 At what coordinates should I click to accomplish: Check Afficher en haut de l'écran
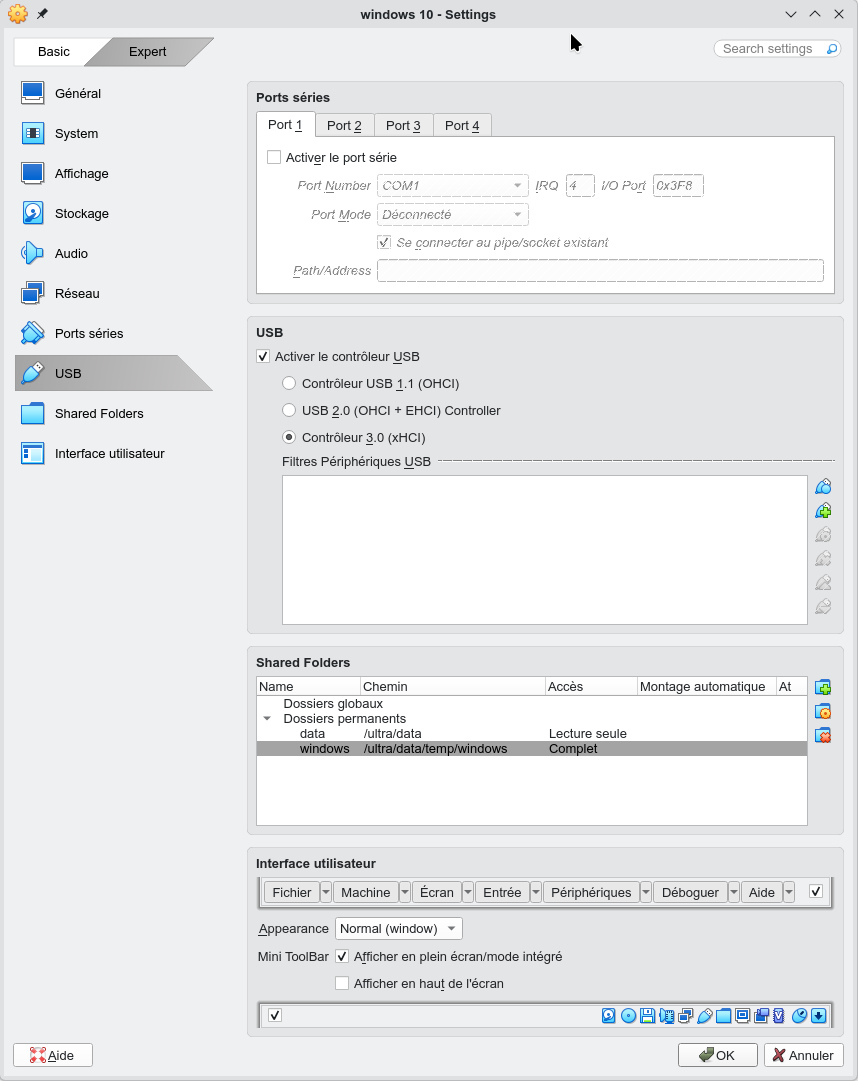(x=342, y=984)
